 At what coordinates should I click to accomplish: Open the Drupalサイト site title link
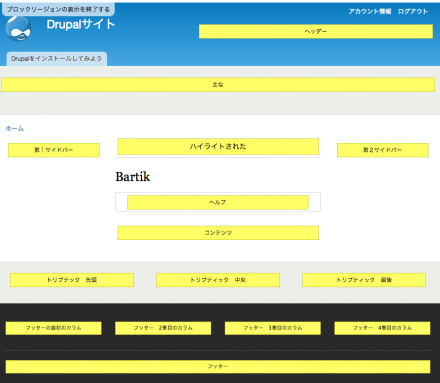(81, 24)
